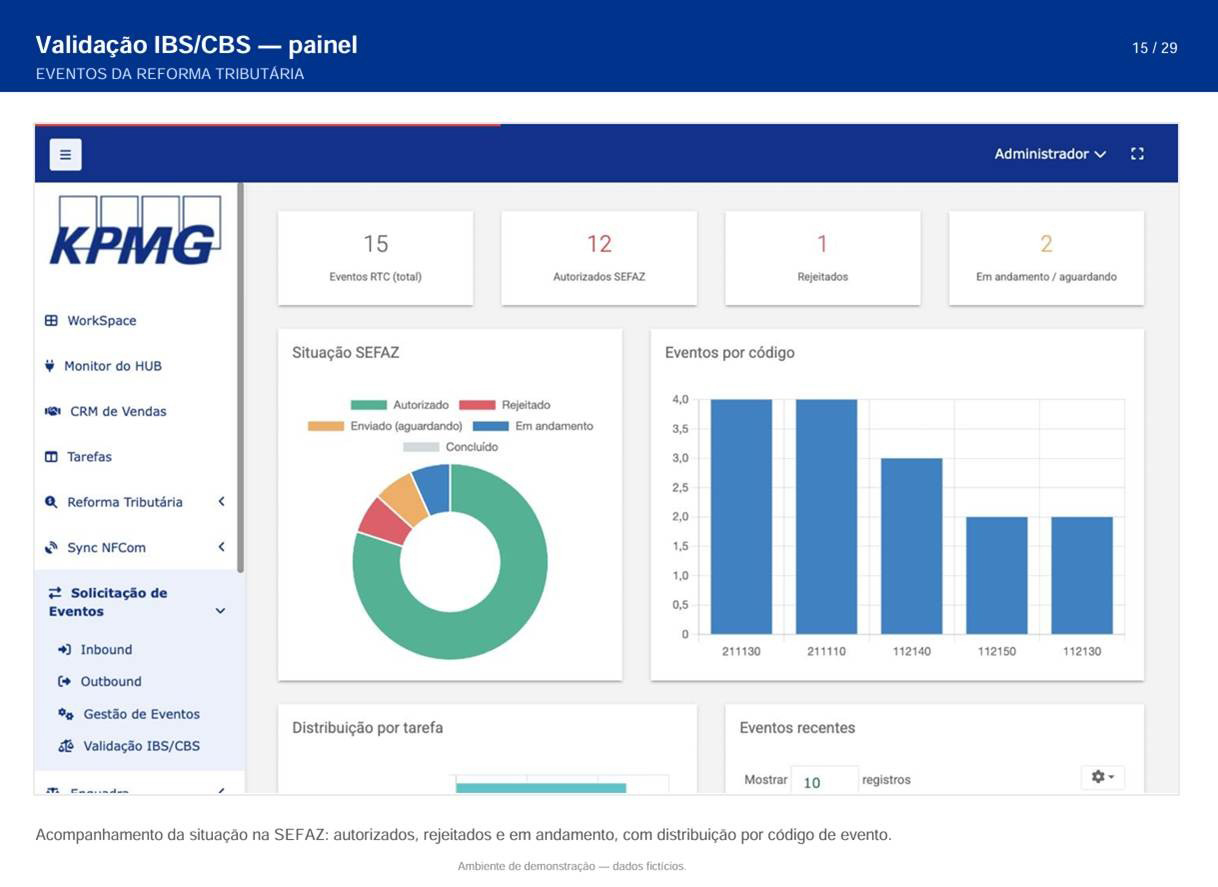
Task: Expand the Reforma Tributária submenu chevron
Action: [x=221, y=502]
